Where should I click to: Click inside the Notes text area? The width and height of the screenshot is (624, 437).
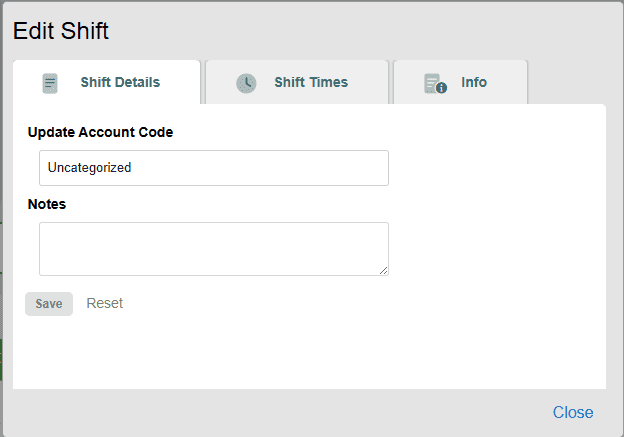click(213, 248)
